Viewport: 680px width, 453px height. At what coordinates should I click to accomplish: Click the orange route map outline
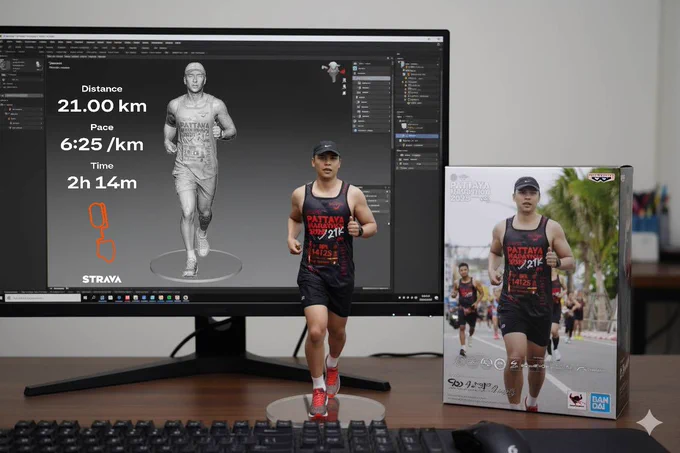click(x=102, y=232)
